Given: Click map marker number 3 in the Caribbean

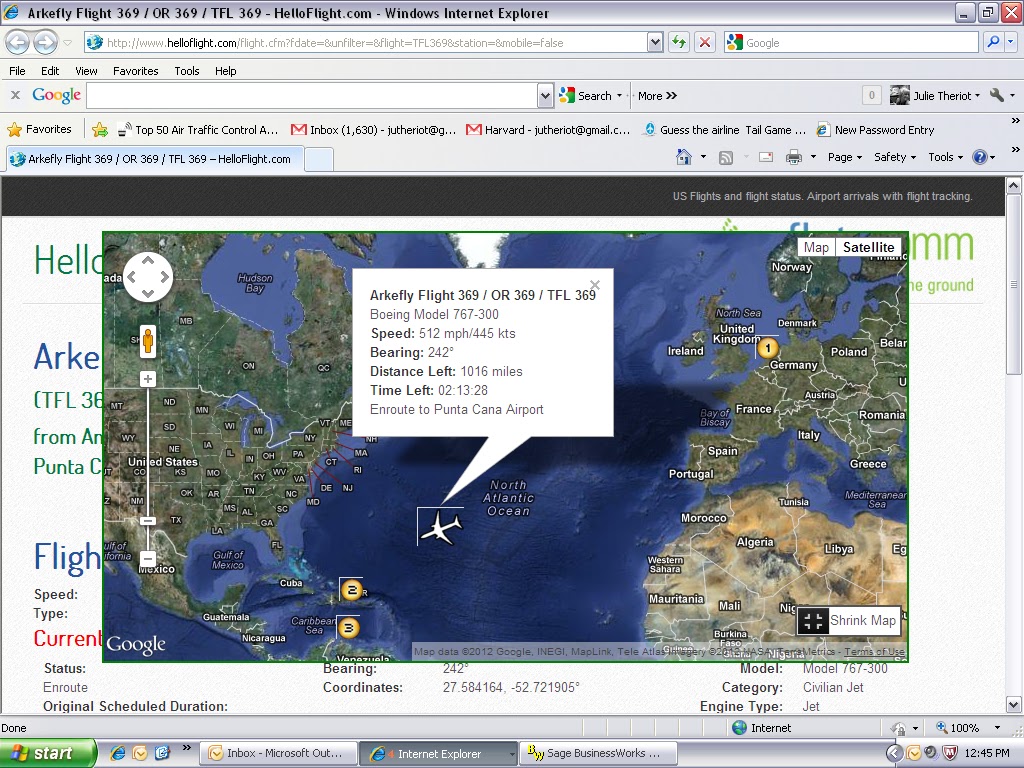Looking at the screenshot, I should tap(348, 628).
